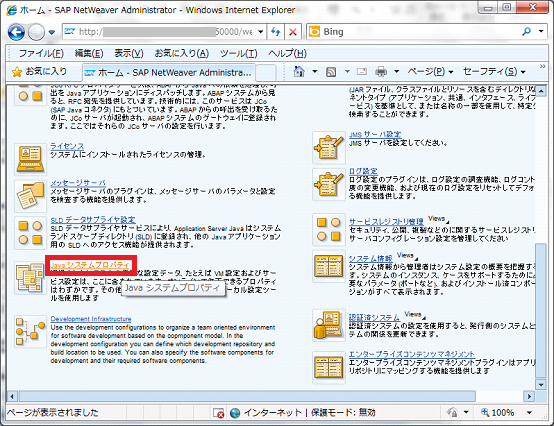Open the サービスレジストリ管理 link
The width and height of the screenshot is (554, 426).
pyautogui.click(x=386, y=221)
